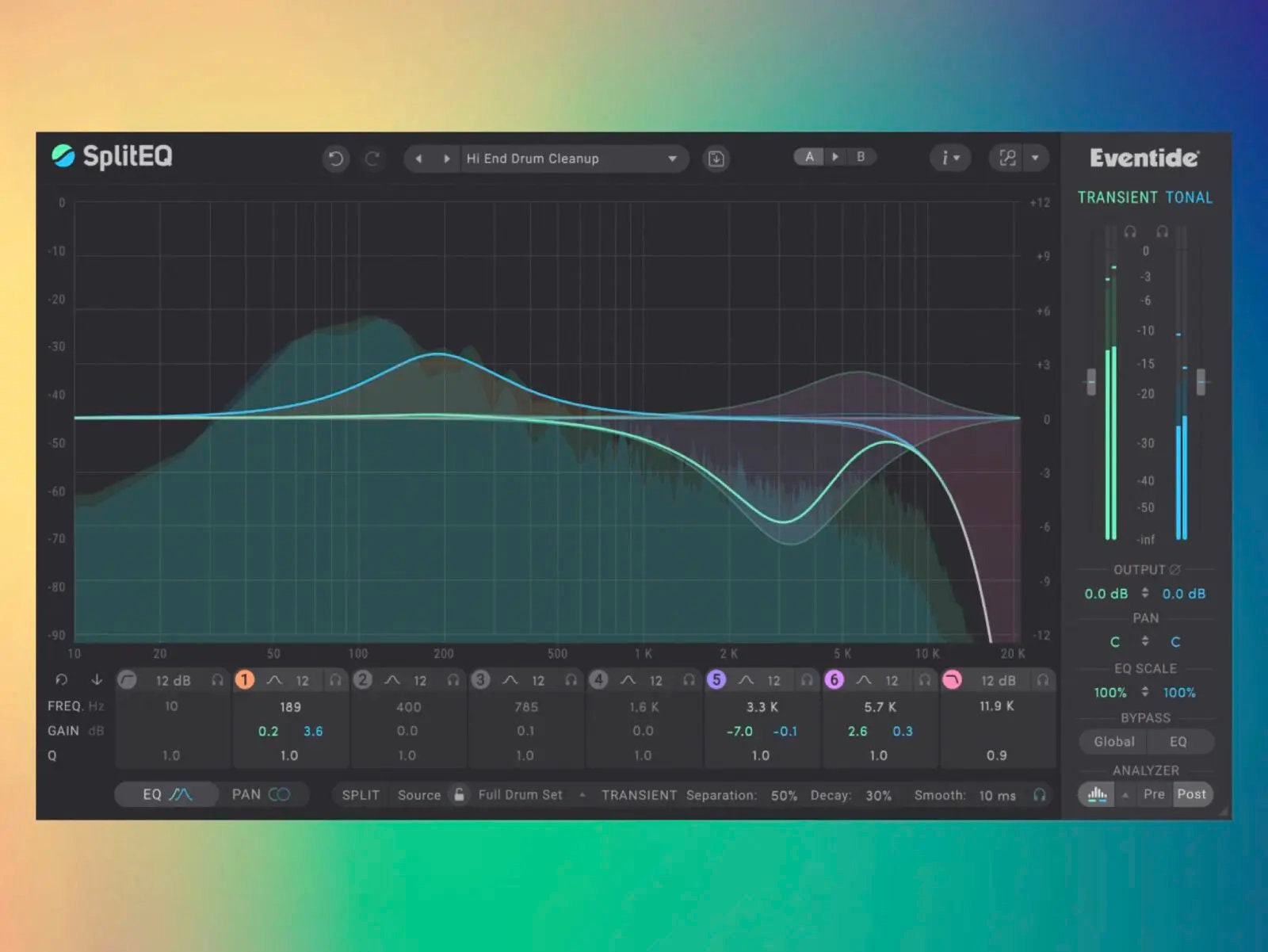Solo band 6 with headphone
This screenshot has width=1268, height=952.
(924, 680)
